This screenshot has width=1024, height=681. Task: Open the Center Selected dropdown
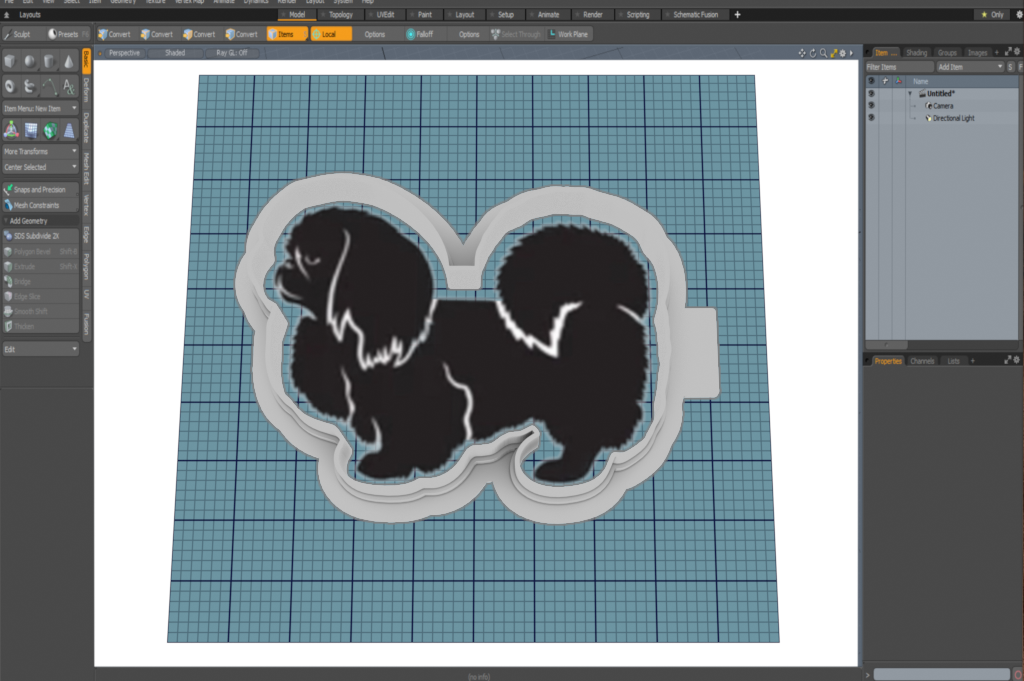(40, 167)
